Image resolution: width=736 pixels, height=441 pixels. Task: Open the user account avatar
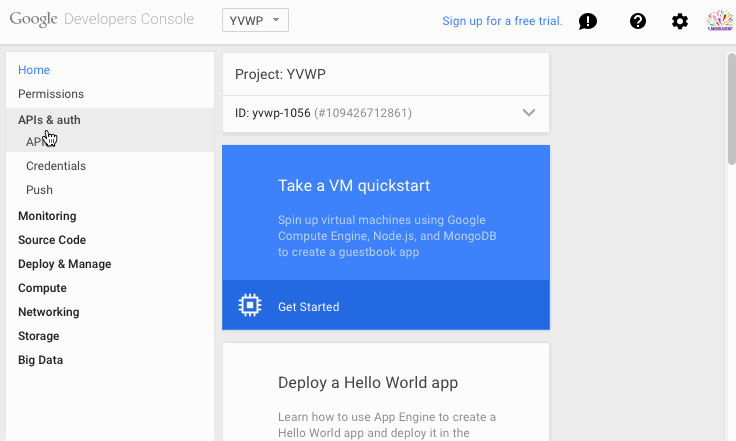pyautogui.click(x=720, y=21)
